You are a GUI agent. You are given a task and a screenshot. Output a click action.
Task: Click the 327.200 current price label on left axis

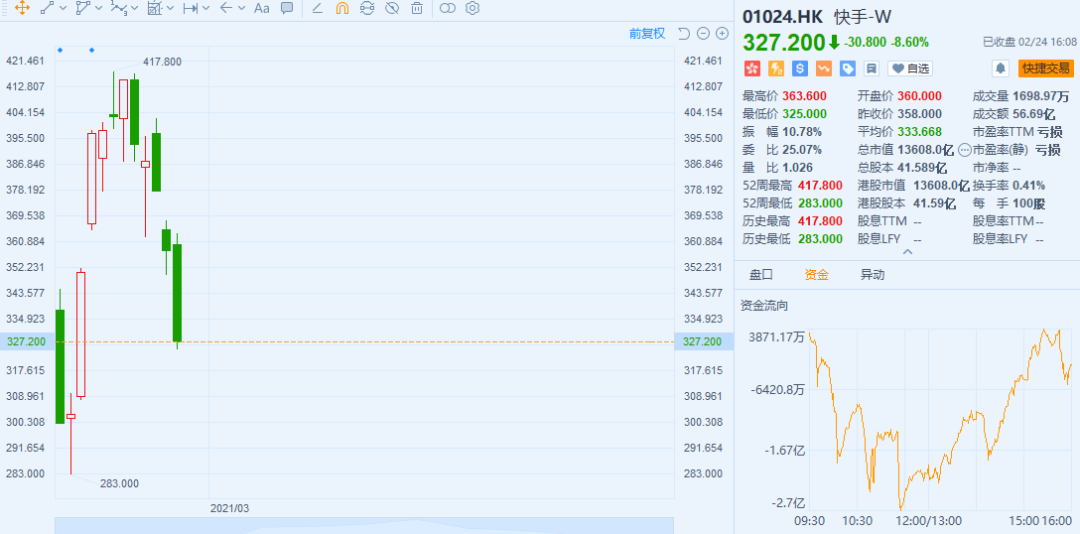(x=26, y=342)
